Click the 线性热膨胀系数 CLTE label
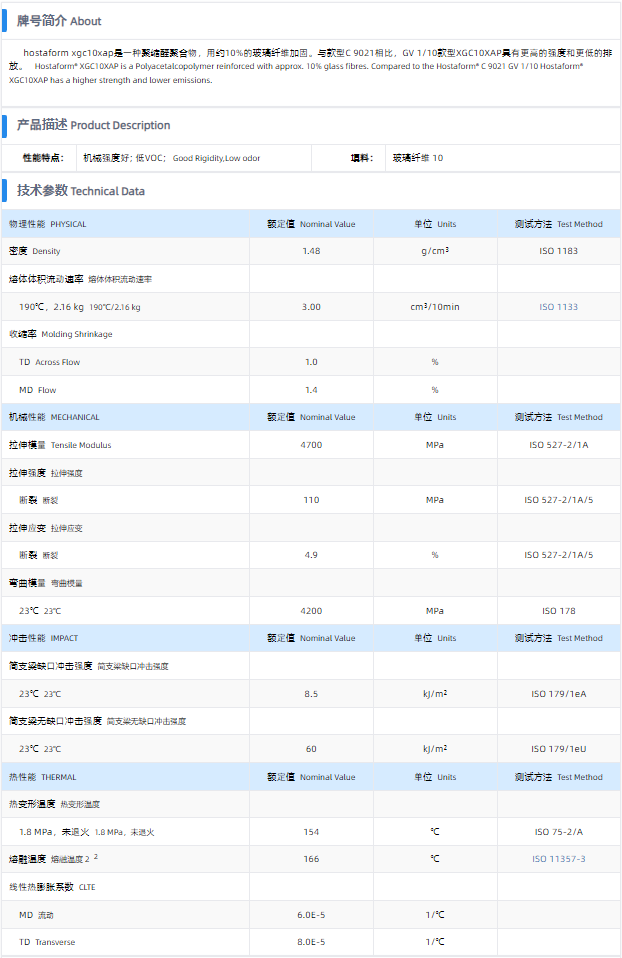The width and height of the screenshot is (622, 958). tap(52, 887)
